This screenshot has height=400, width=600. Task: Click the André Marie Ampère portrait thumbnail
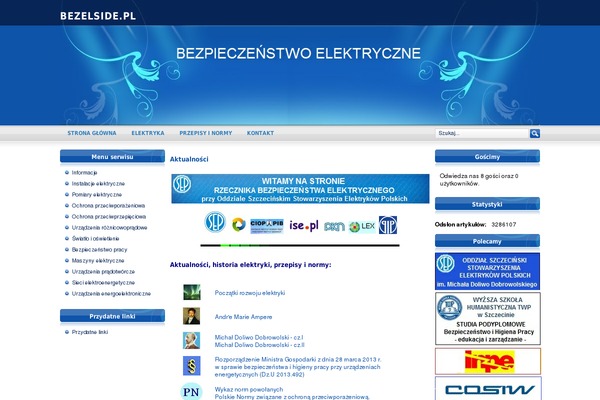190,316
